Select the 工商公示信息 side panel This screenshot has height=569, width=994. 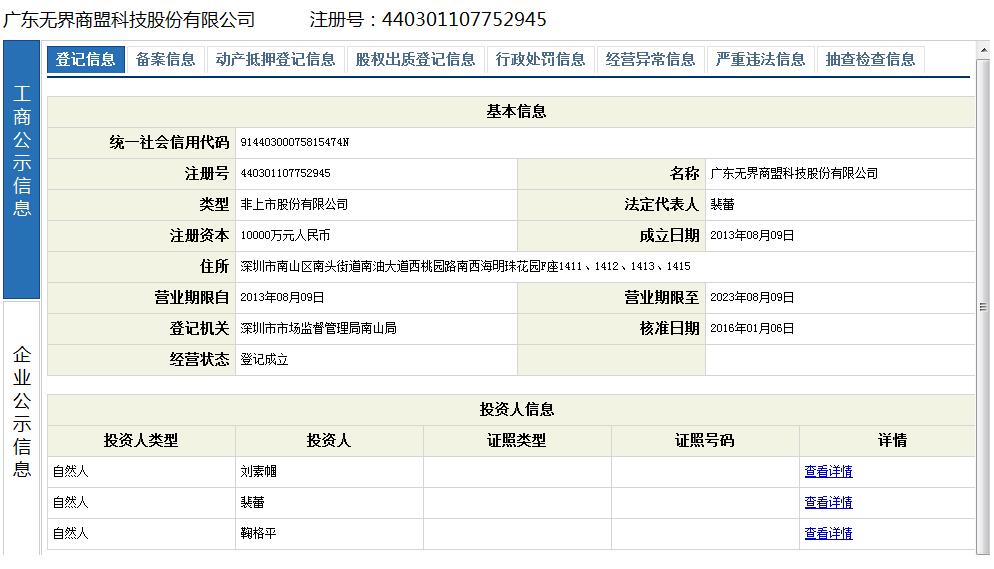coord(22,170)
